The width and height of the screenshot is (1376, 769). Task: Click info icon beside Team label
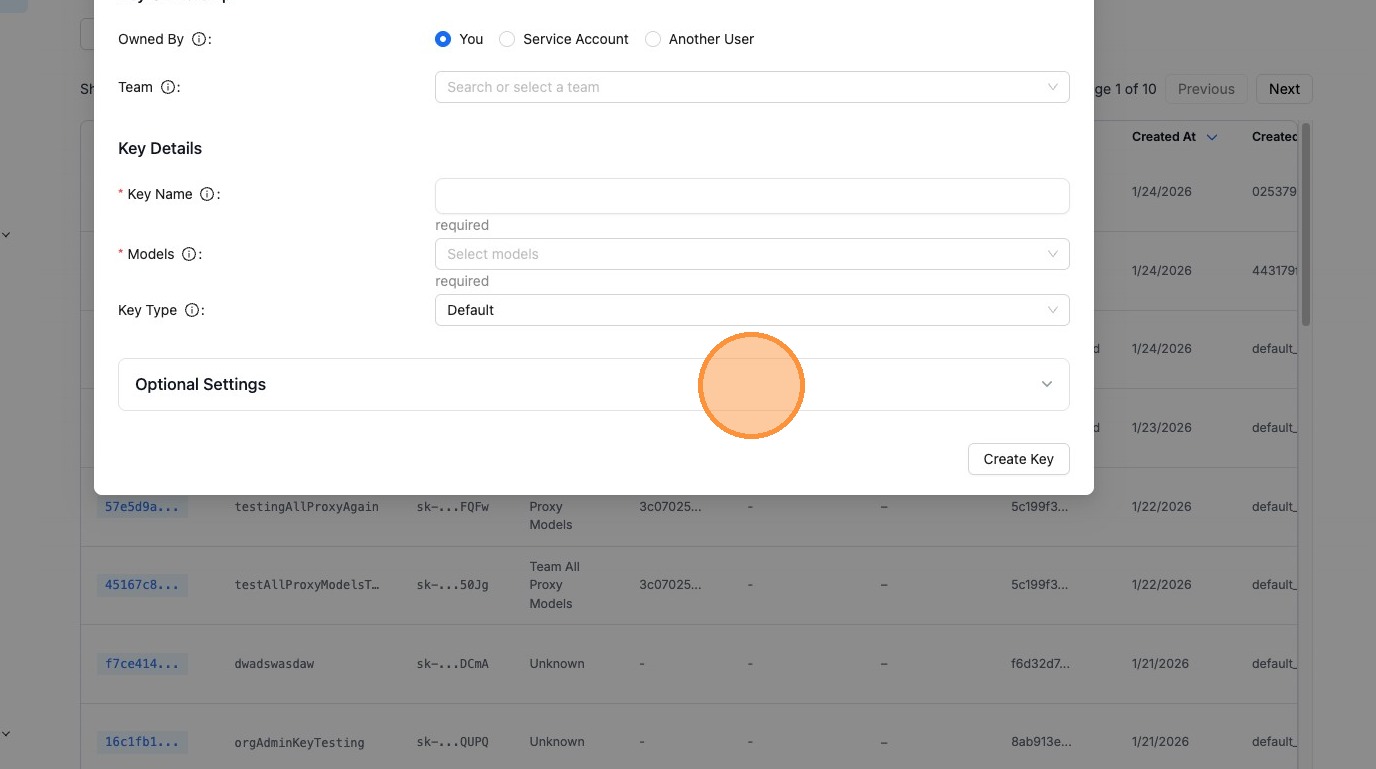[168, 87]
